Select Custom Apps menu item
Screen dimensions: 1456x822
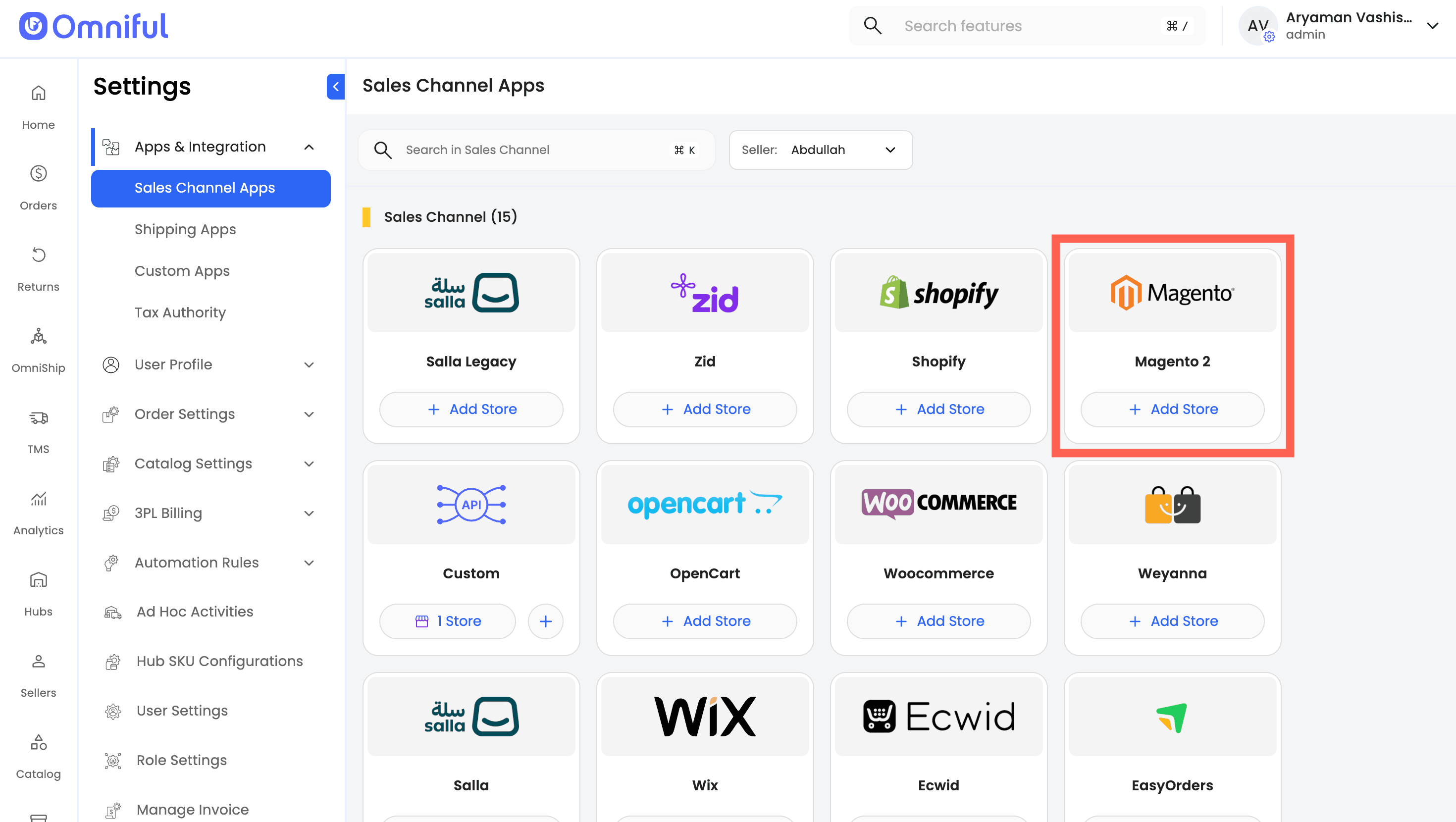(x=182, y=271)
